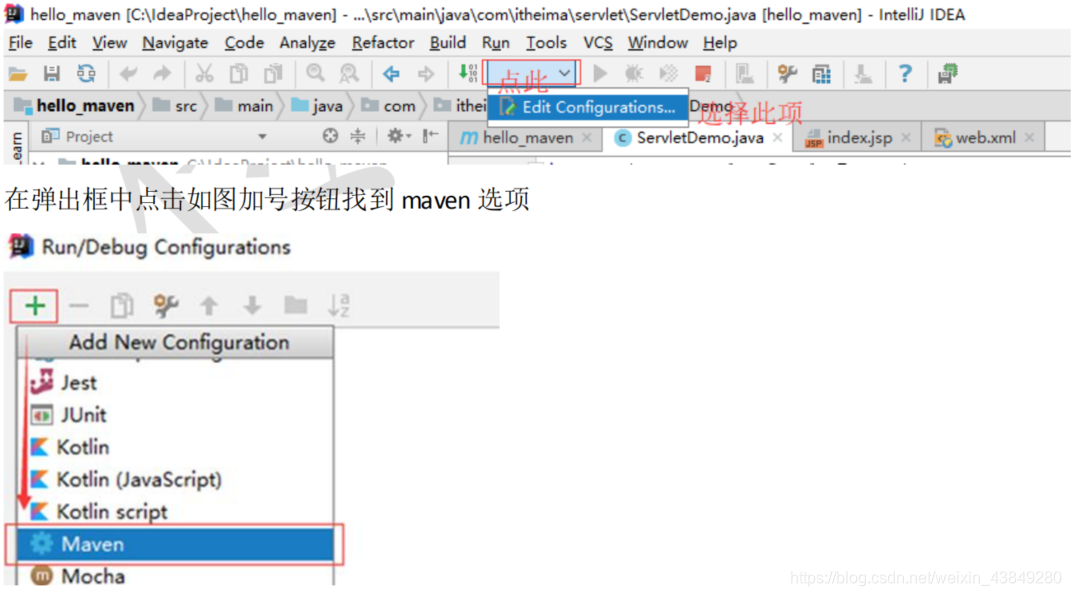Click the Copy Configuration icon in dialog
The height and width of the screenshot is (596, 1071).
point(122,306)
